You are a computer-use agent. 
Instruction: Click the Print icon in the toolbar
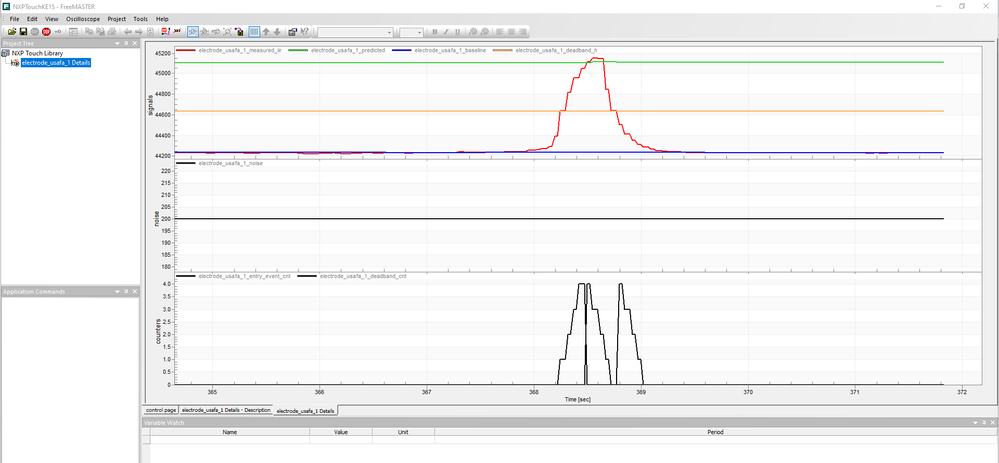112,32
